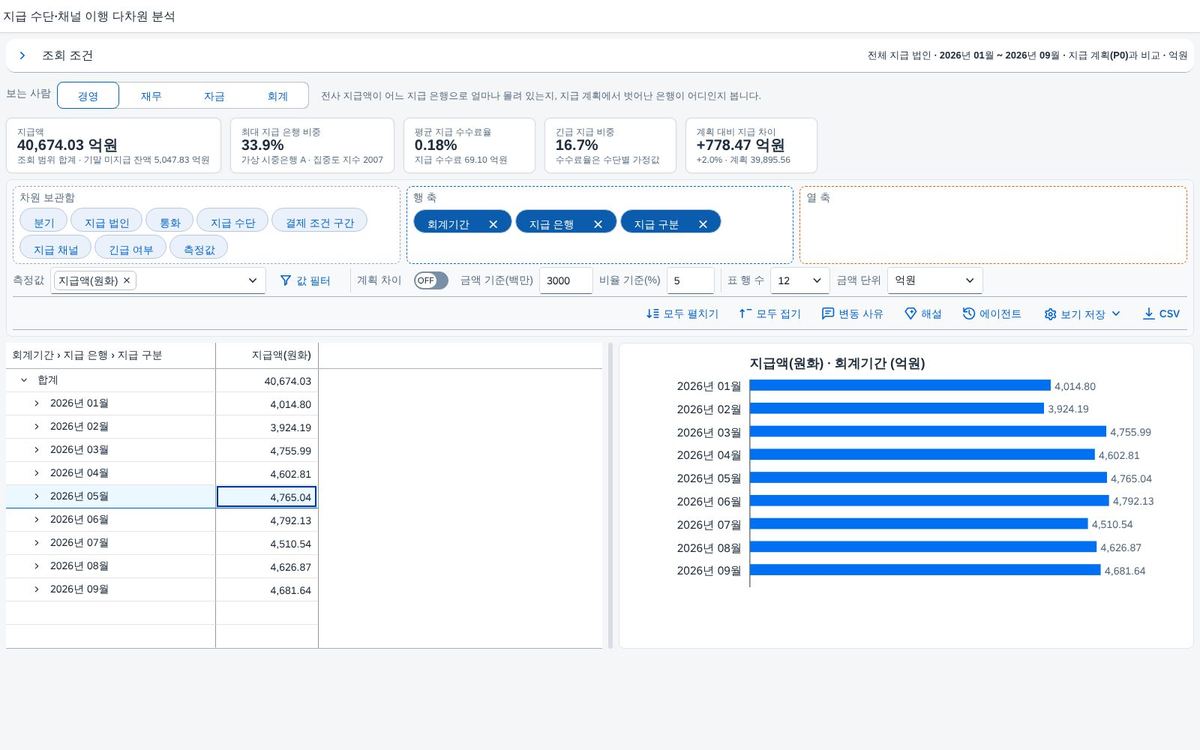The height and width of the screenshot is (750, 1200).
Task: Select the 긴급 여부 dimension chip
Action: click(131, 248)
